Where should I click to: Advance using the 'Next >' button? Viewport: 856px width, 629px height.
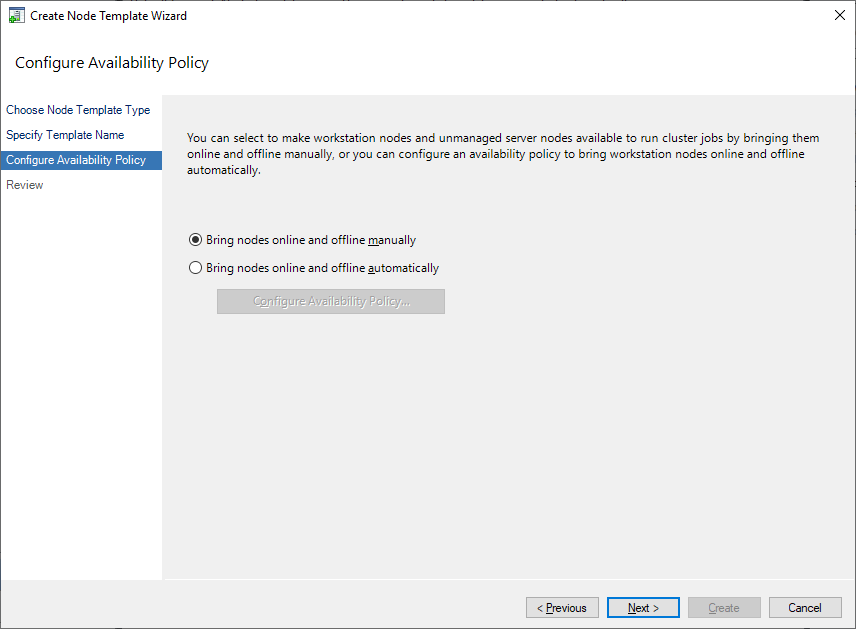coord(643,607)
